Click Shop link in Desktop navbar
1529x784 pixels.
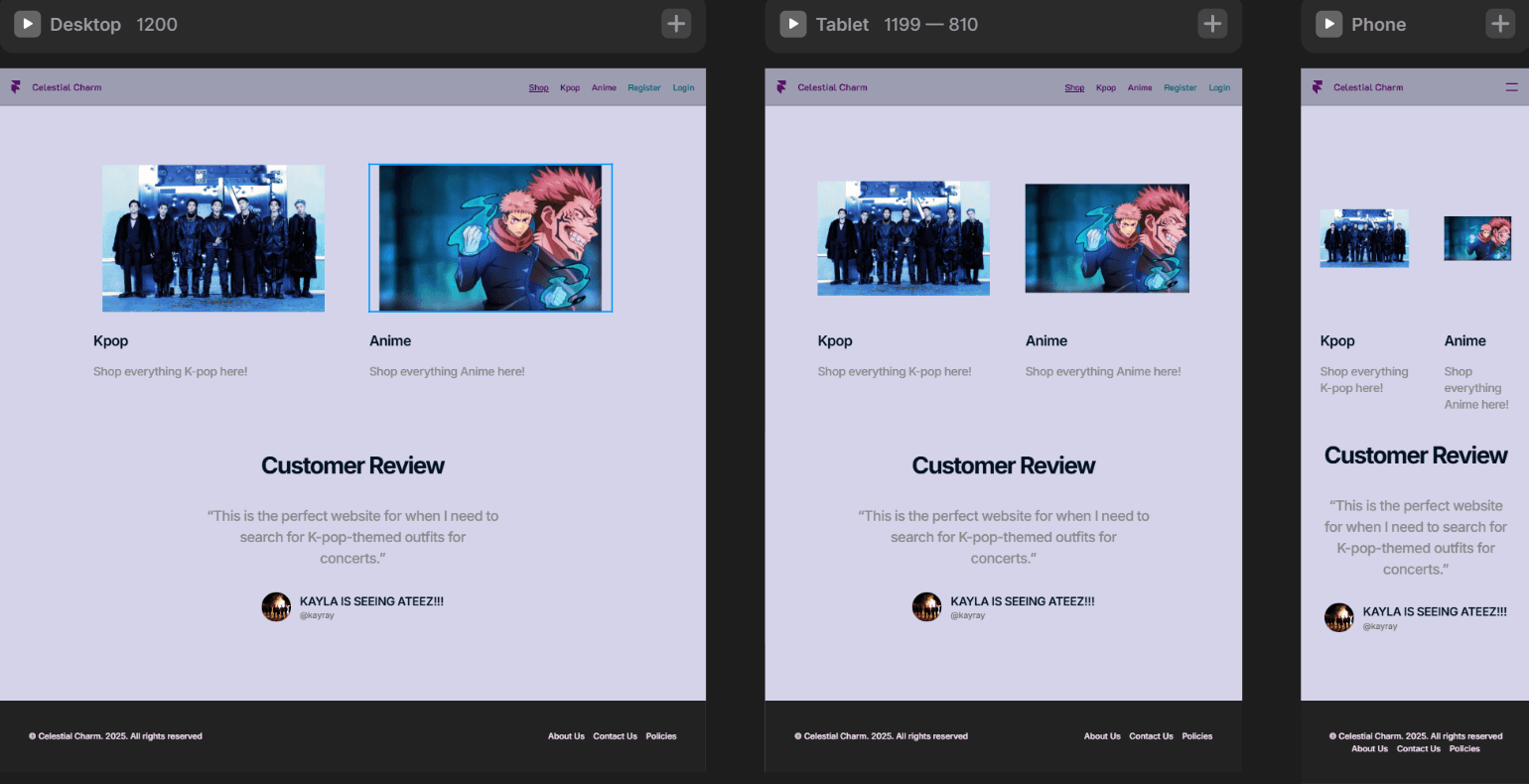(538, 87)
